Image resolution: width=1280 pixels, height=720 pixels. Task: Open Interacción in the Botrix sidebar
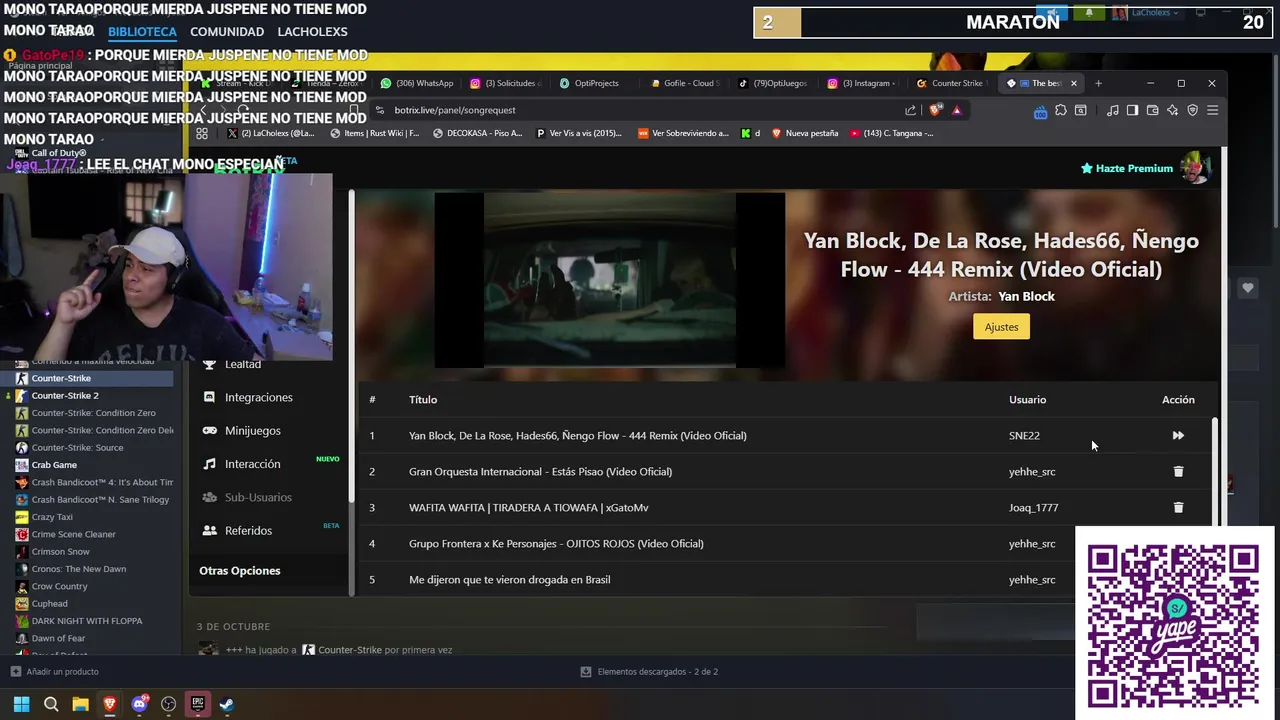[252, 464]
